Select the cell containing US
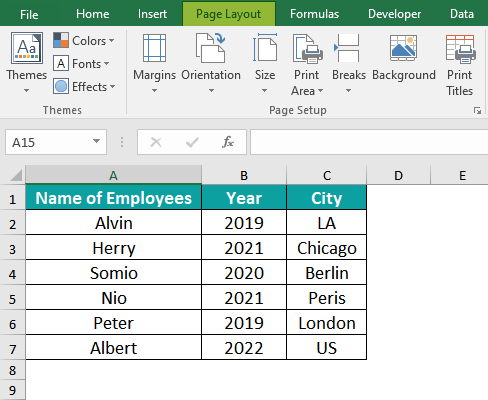 click(x=327, y=348)
